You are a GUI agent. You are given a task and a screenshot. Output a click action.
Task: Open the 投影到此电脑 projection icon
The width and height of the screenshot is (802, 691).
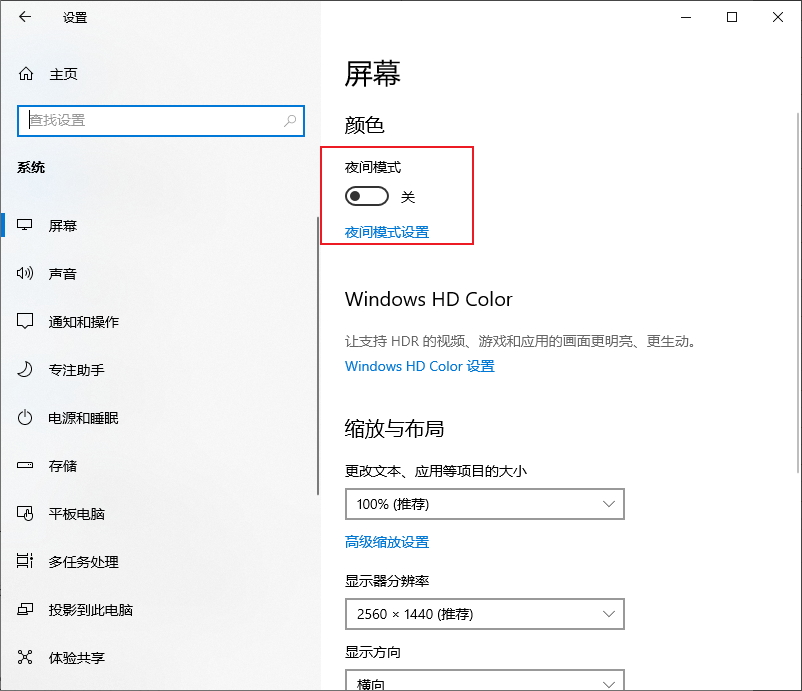click(24, 609)
